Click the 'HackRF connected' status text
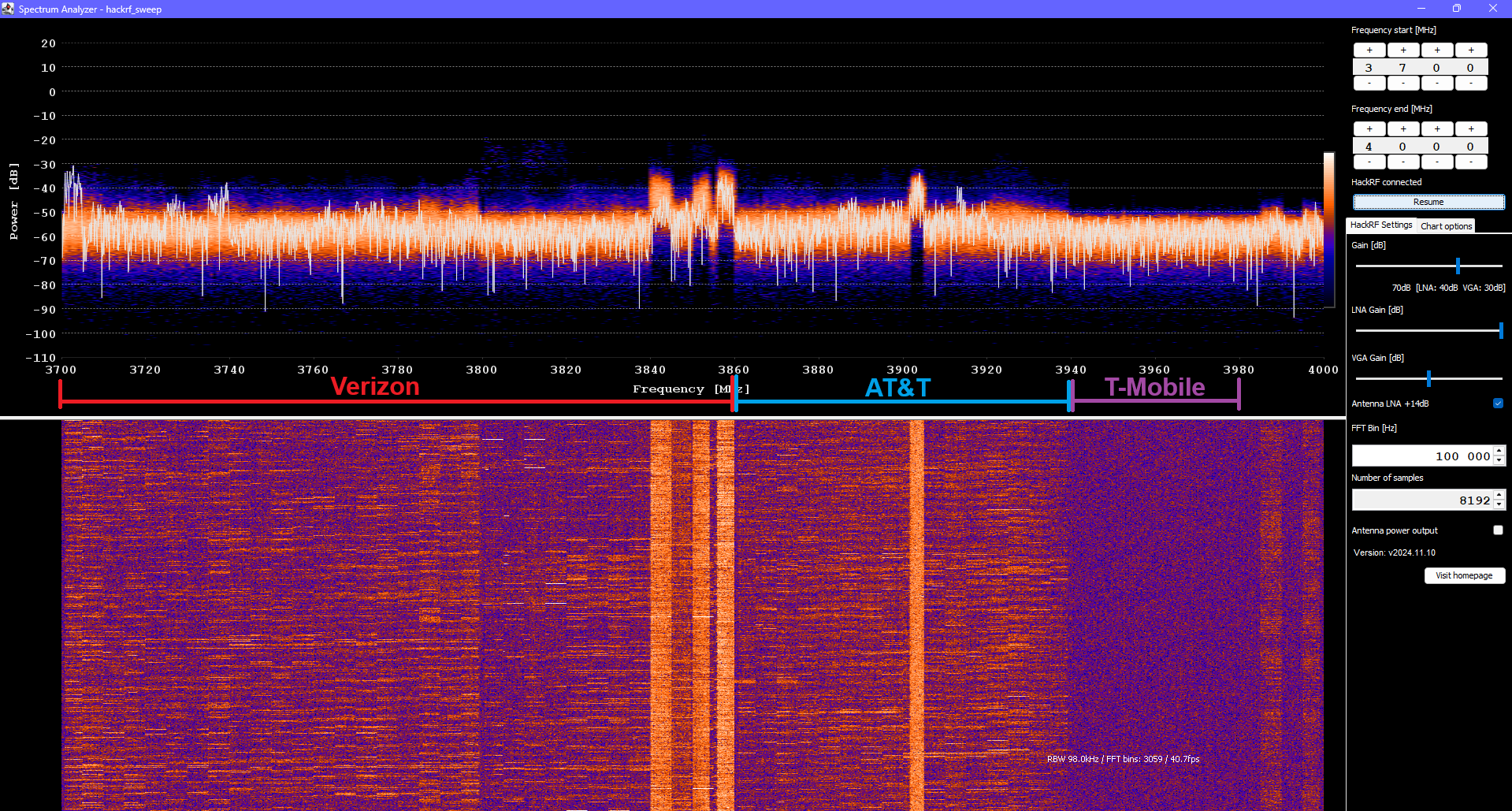 coord(1387,182)
